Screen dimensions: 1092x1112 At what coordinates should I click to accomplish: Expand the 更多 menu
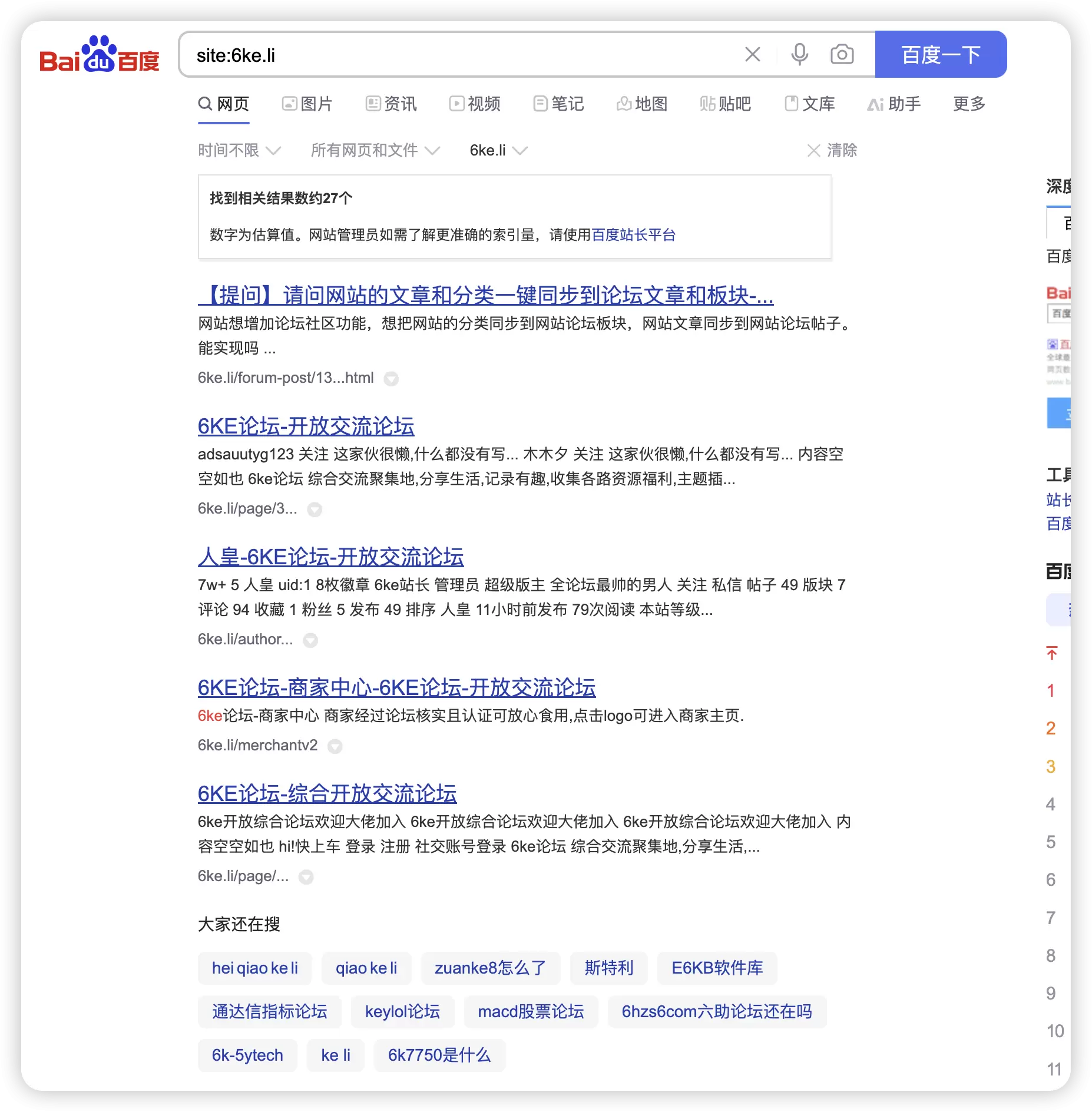(969, 104)
